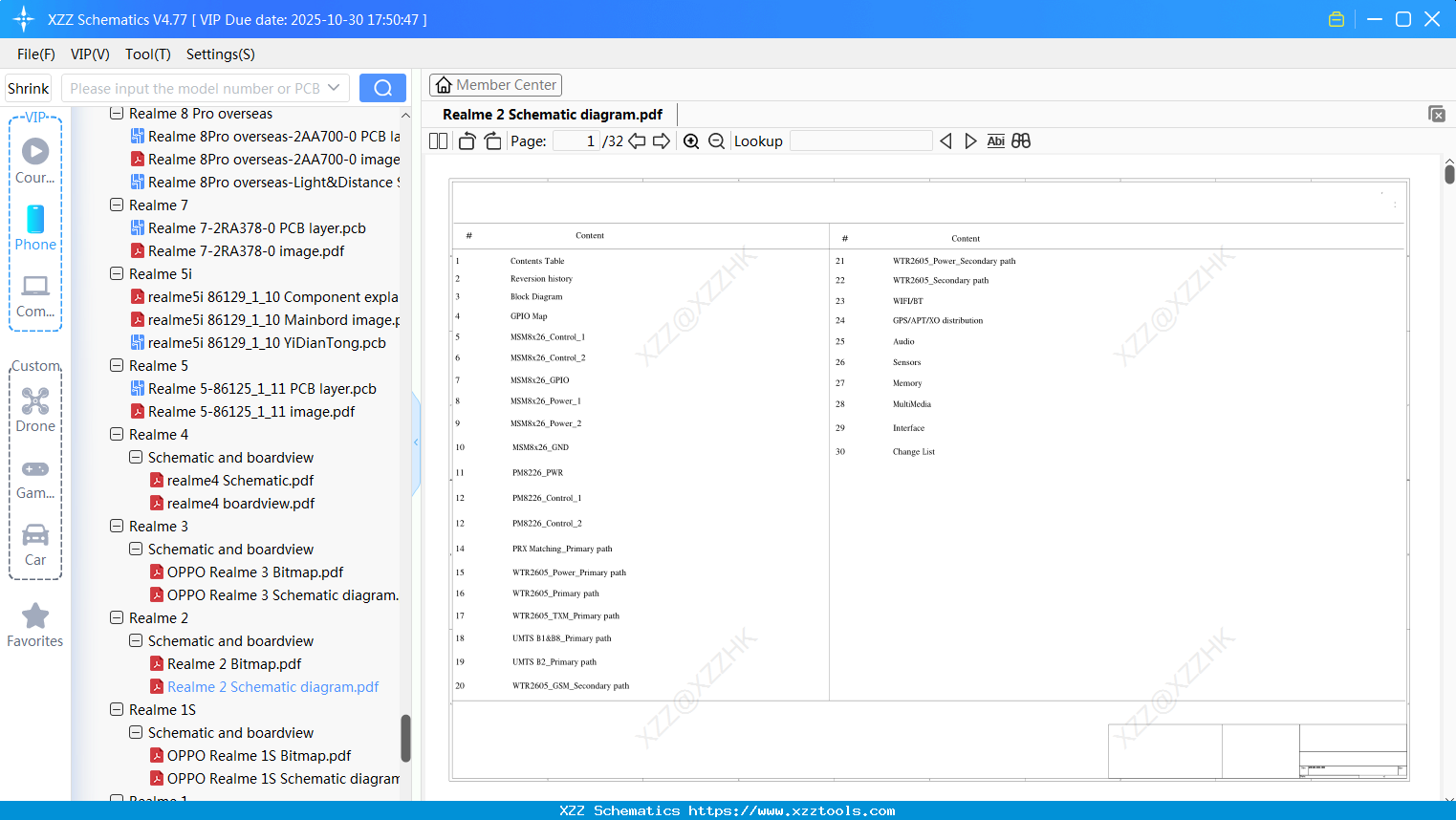Click the model number search field
The image size is (1456, 820).
(194, 88)
